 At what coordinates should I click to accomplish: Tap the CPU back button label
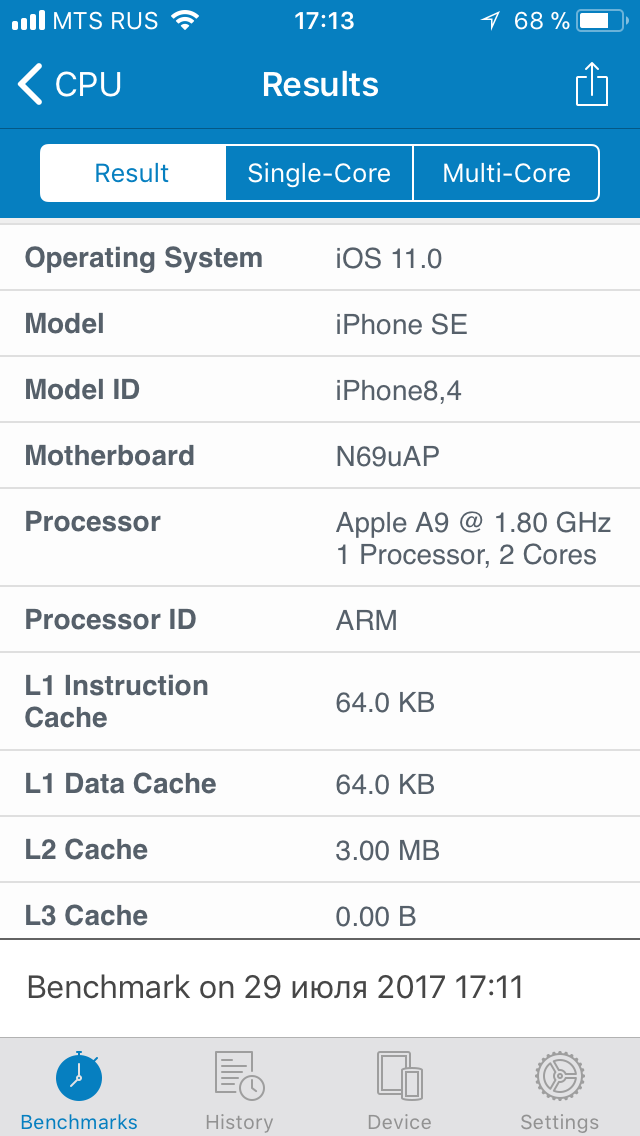tap(88, 85)
